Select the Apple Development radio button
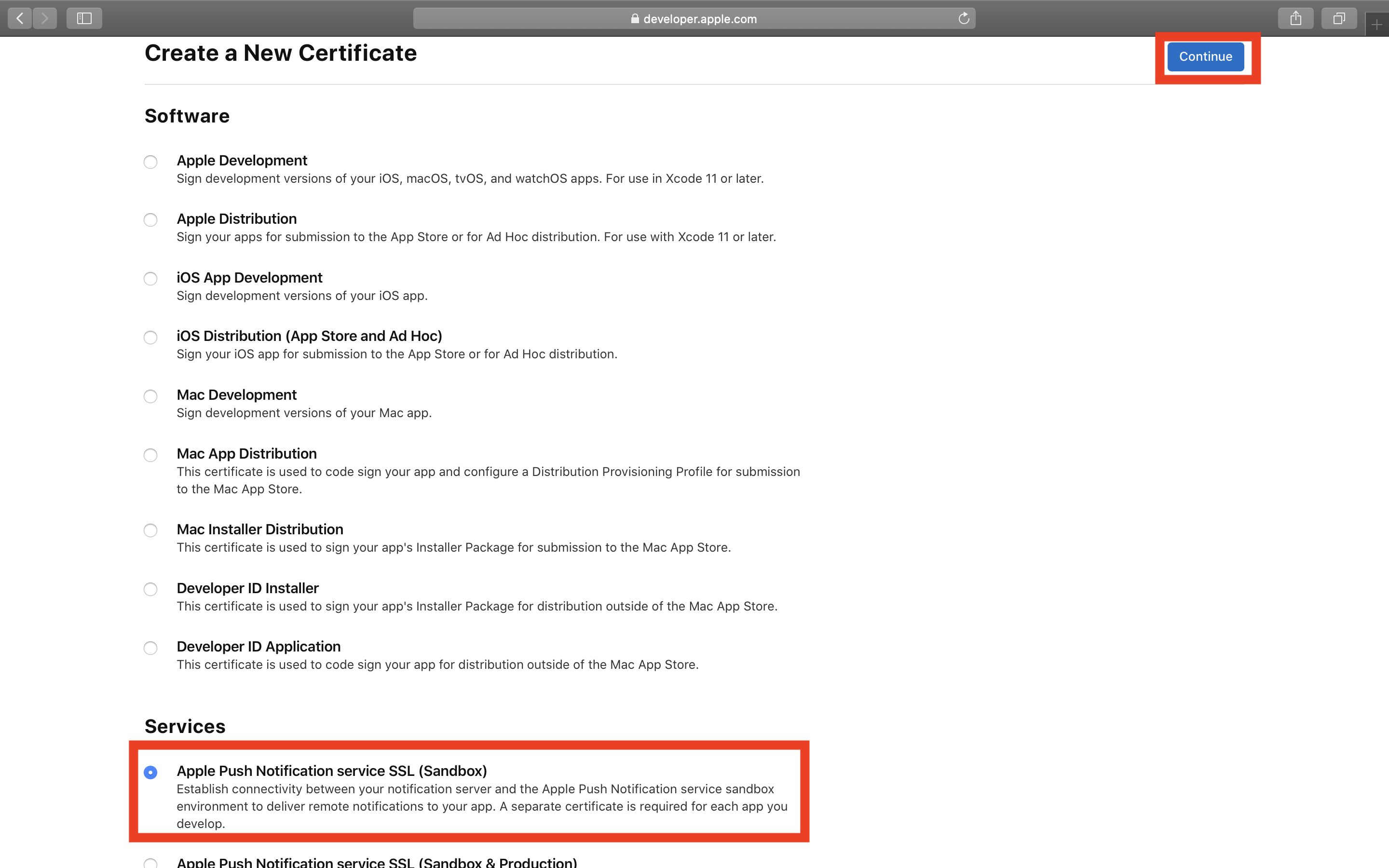Image resolution: width=1389 pixels, height=868 pixels. coord(150,162)
